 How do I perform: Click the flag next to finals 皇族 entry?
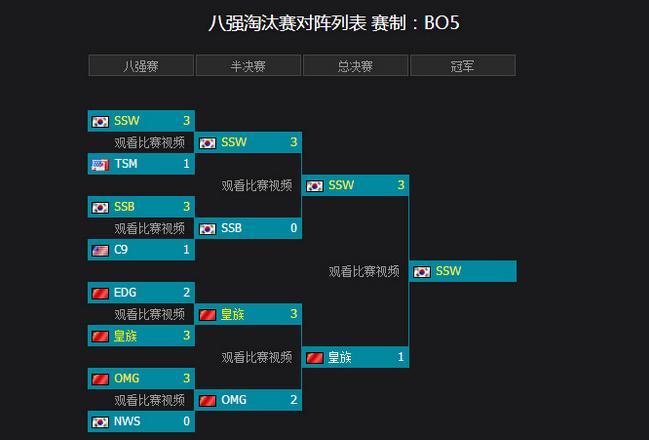pyautogui.click(x=314, y=357)
